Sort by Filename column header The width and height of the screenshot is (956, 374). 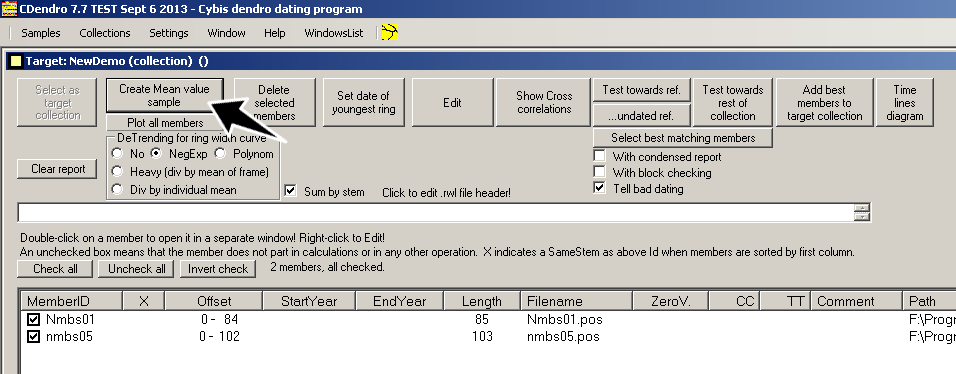[x=577, y=301]
